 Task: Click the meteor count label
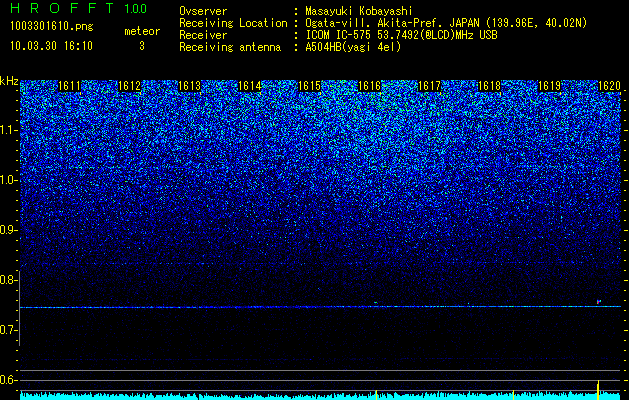point(142,31)
